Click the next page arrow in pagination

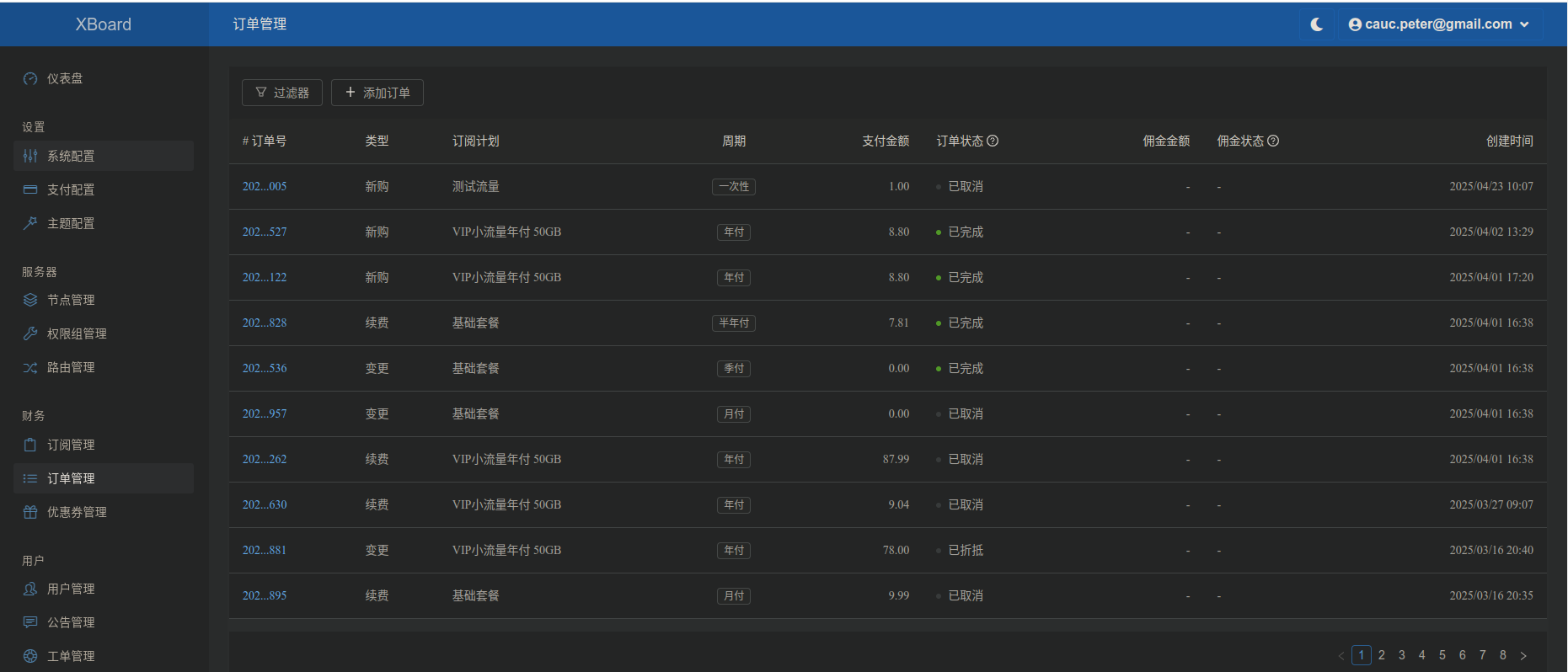(x=1523, y=655)
